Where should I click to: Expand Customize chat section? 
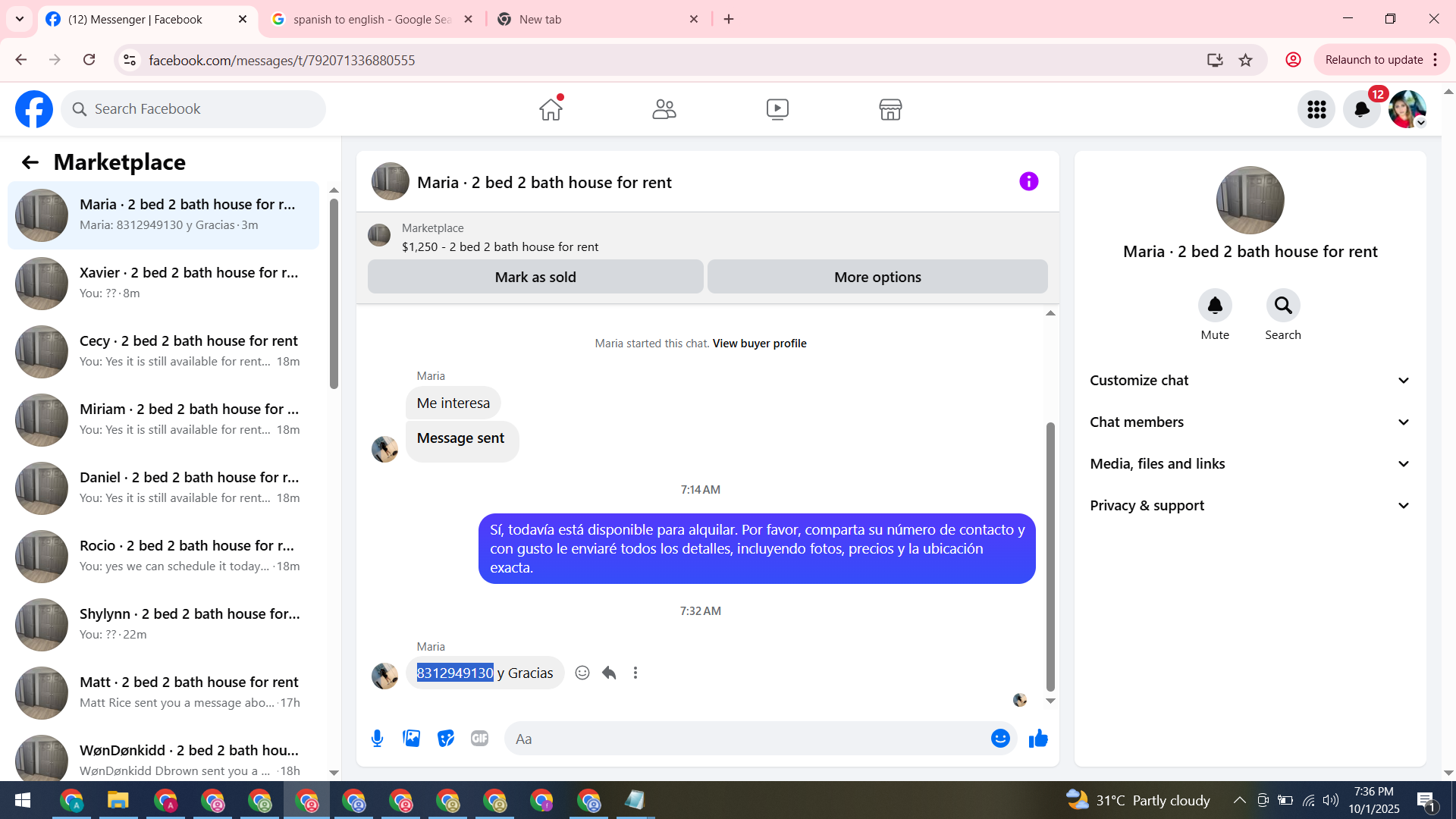pos(1250,381)
